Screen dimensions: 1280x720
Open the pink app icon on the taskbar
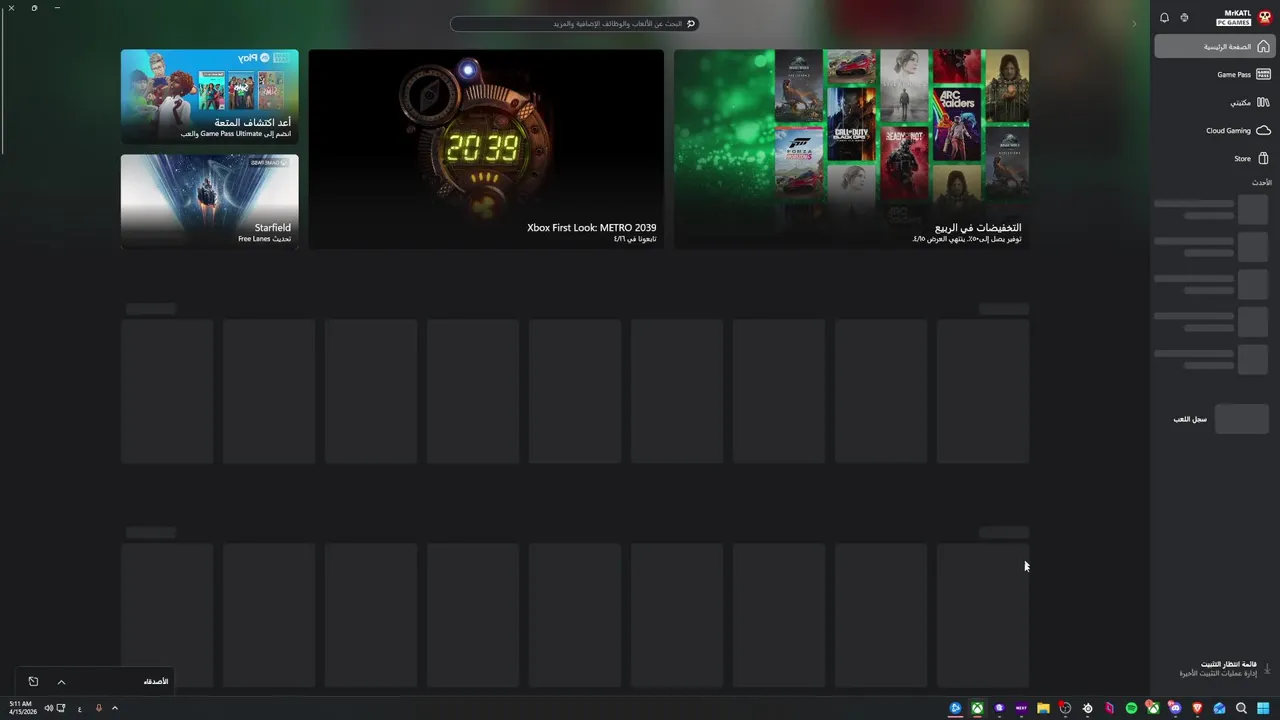point(1109,708)
